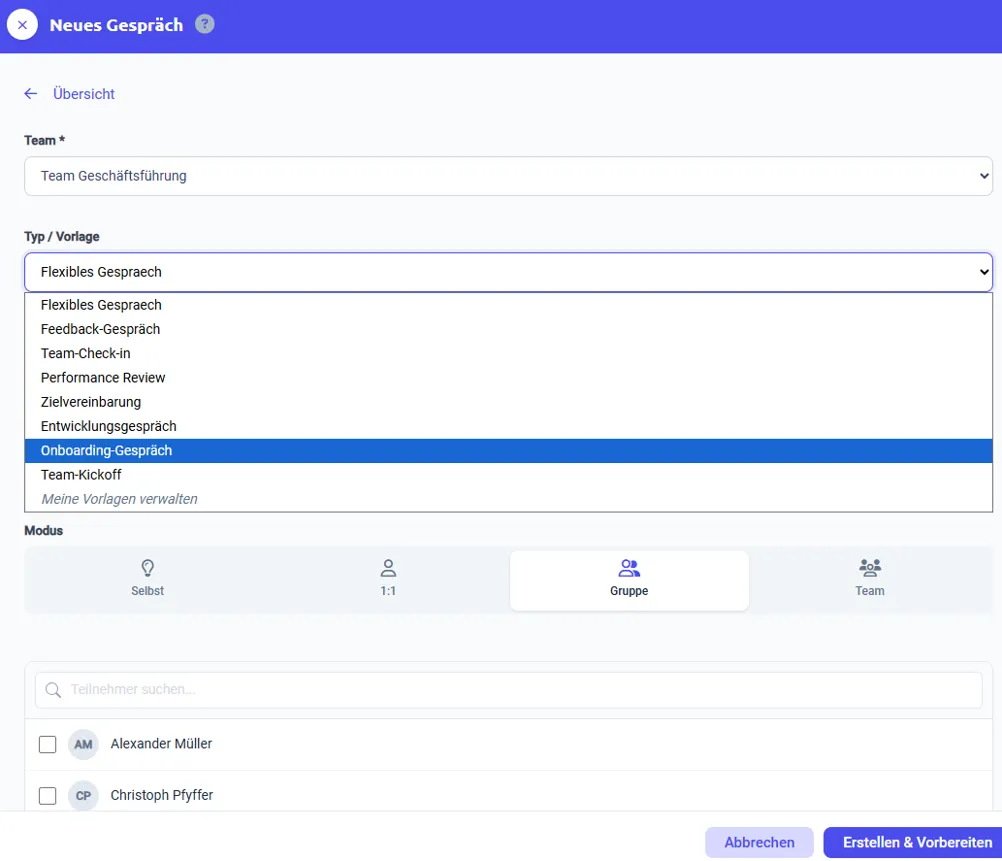Close the Neues Gespräch dialog with the X icon
Image resolution: width=1002 pixels, height=861 pixels.
point(22,25)
